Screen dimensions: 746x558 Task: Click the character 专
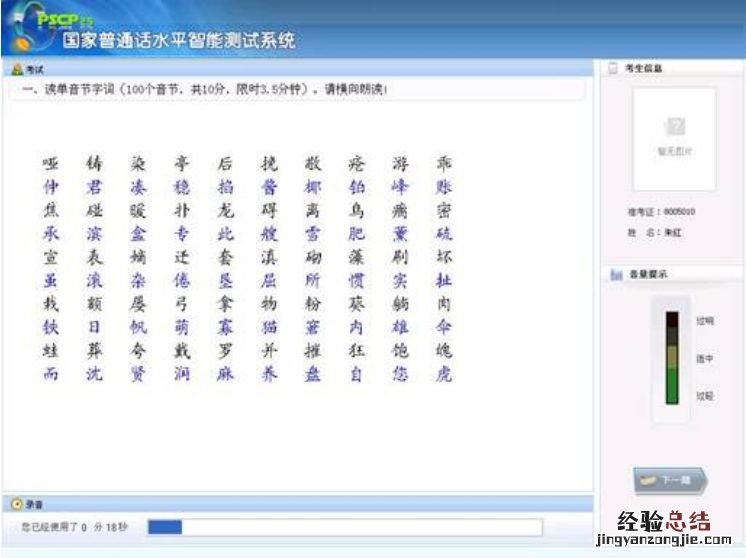coord(182,234)
